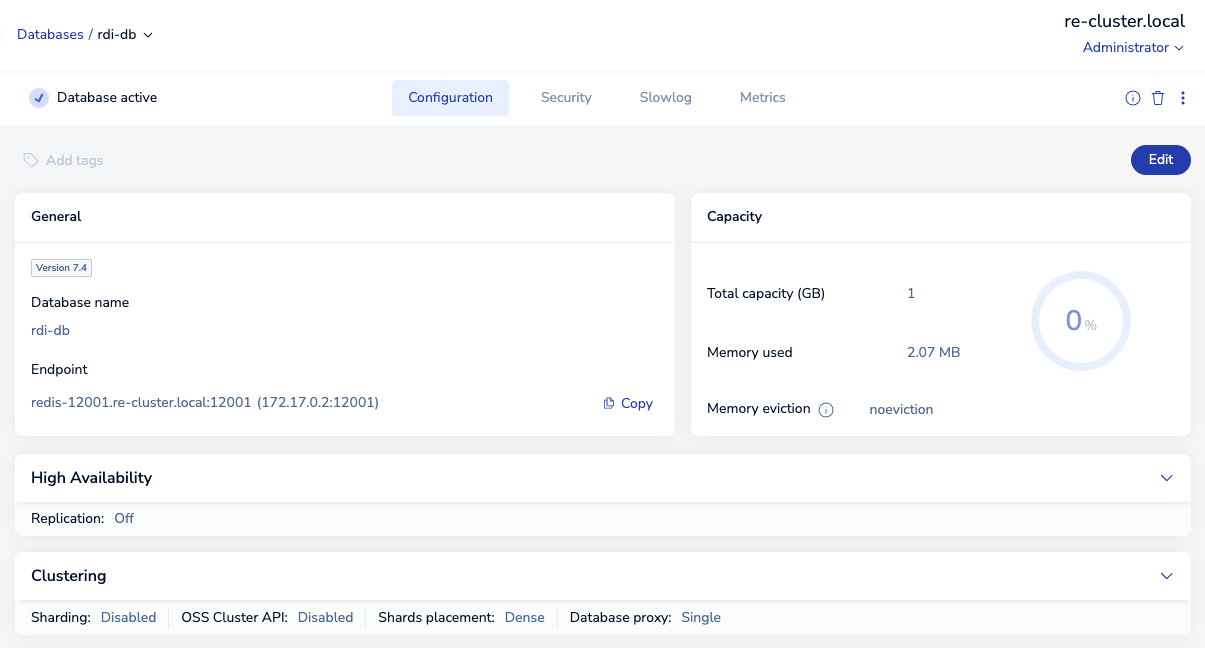Click the Total capacity value 1
Viewport: 1205px width, 648px height.
(911, 294)
